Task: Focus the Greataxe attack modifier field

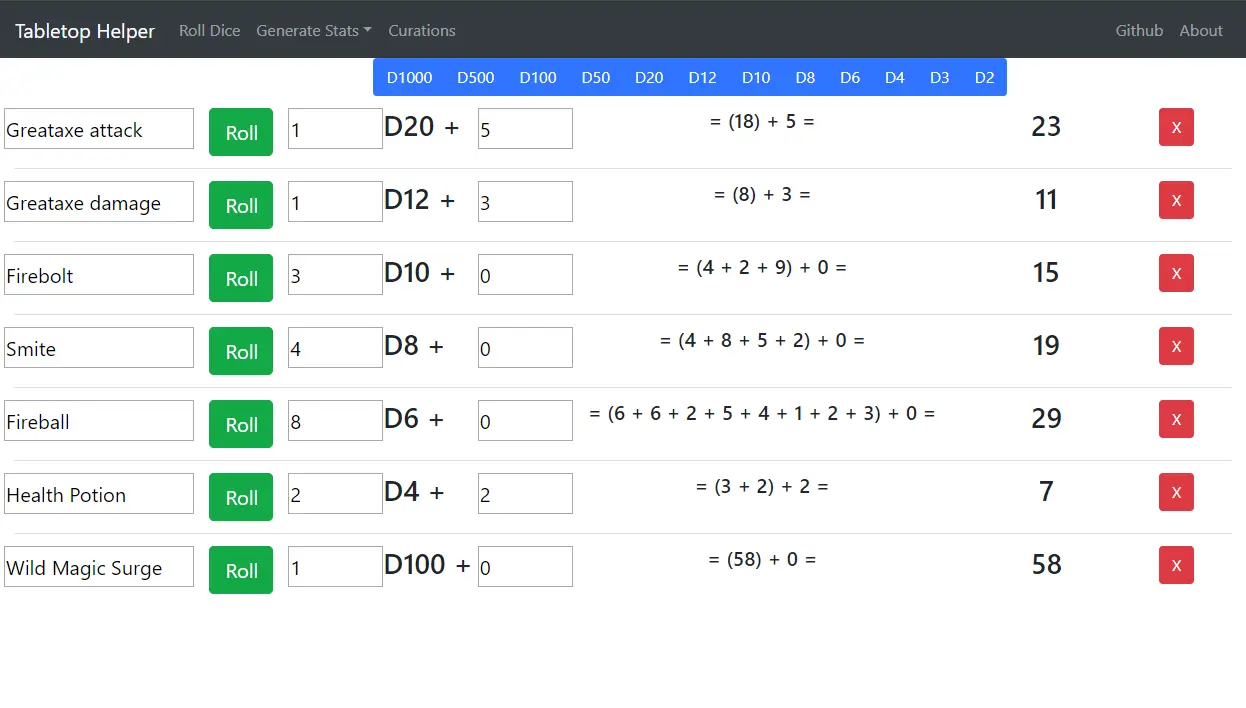Action: [x=525, y=129]
